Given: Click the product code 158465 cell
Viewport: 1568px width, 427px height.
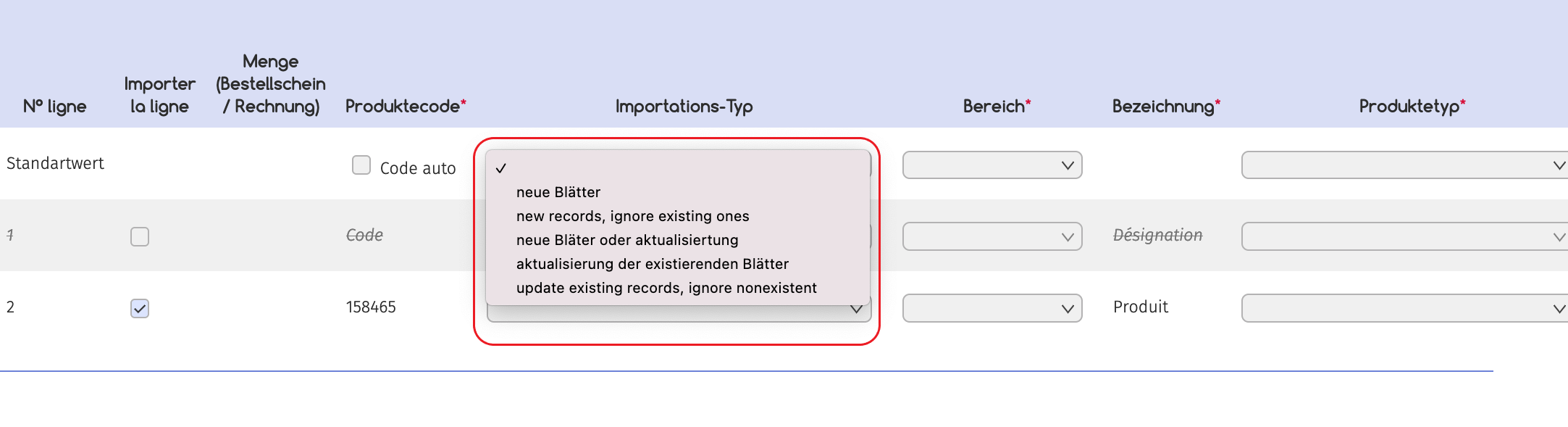Looking at the screenshot, I should tap(371, 307).
